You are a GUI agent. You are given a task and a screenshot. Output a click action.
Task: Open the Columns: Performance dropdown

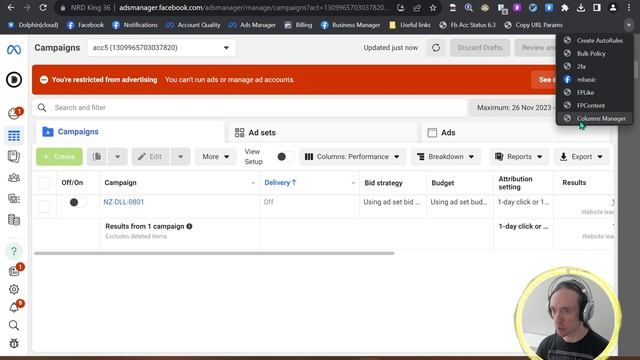[352, 157]
